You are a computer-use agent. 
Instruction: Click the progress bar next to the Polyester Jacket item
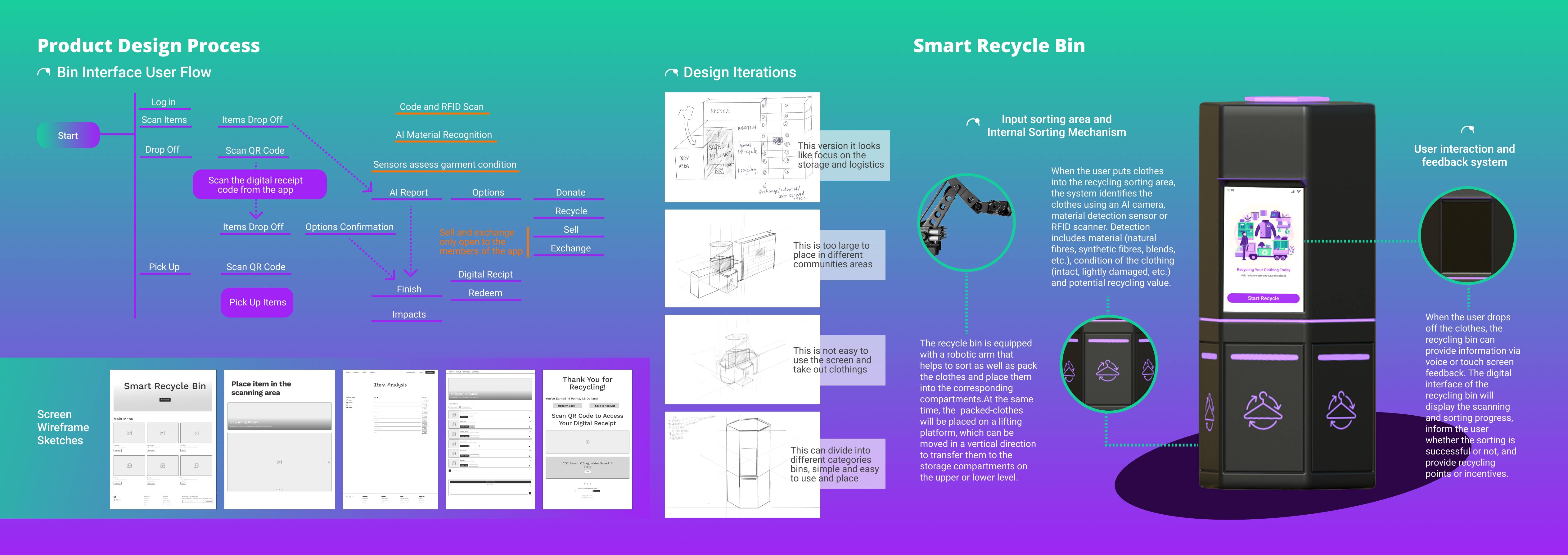[x=474, y=436]
